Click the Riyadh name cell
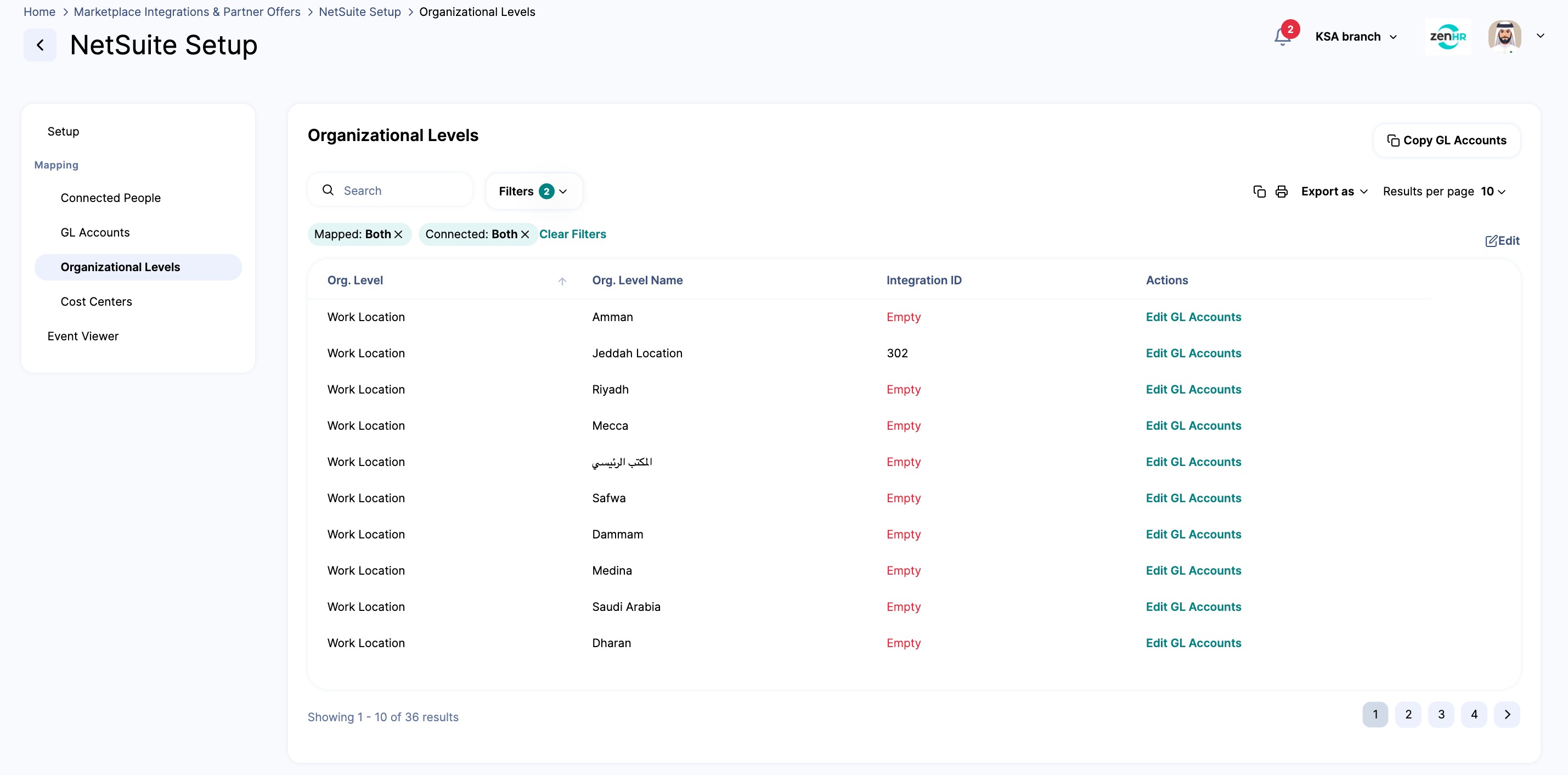Viewport: 1568px width, 775px height. (610, 389)
